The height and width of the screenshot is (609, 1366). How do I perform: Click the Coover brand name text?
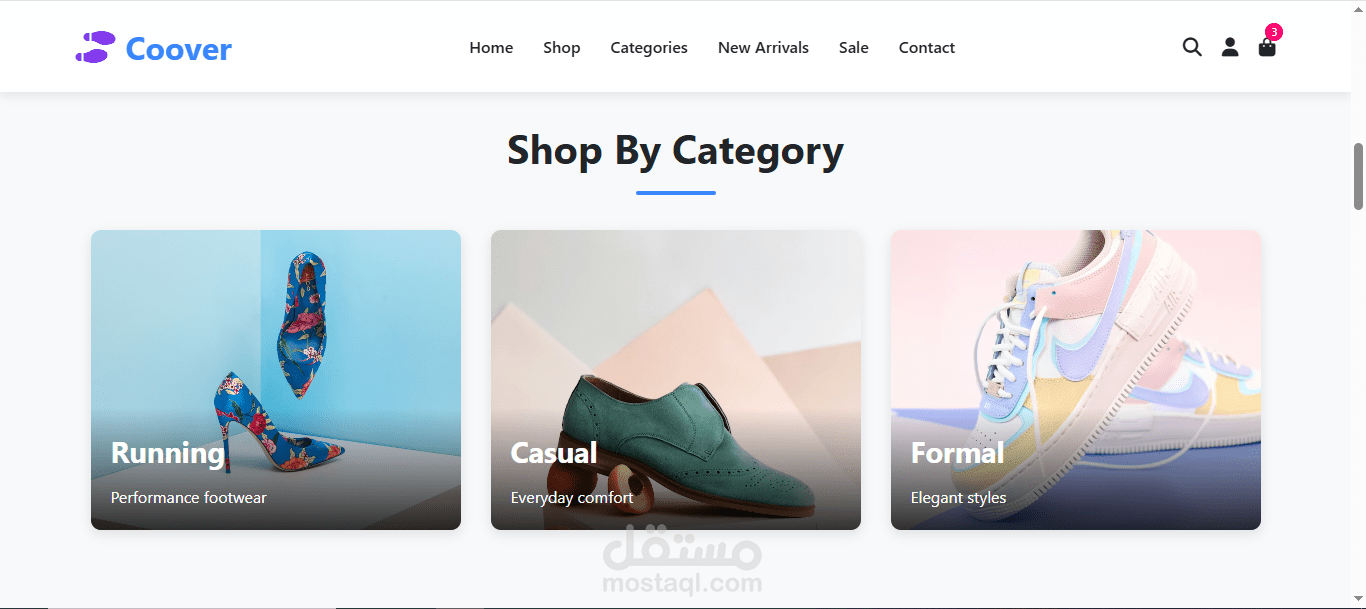coord(179,48)
